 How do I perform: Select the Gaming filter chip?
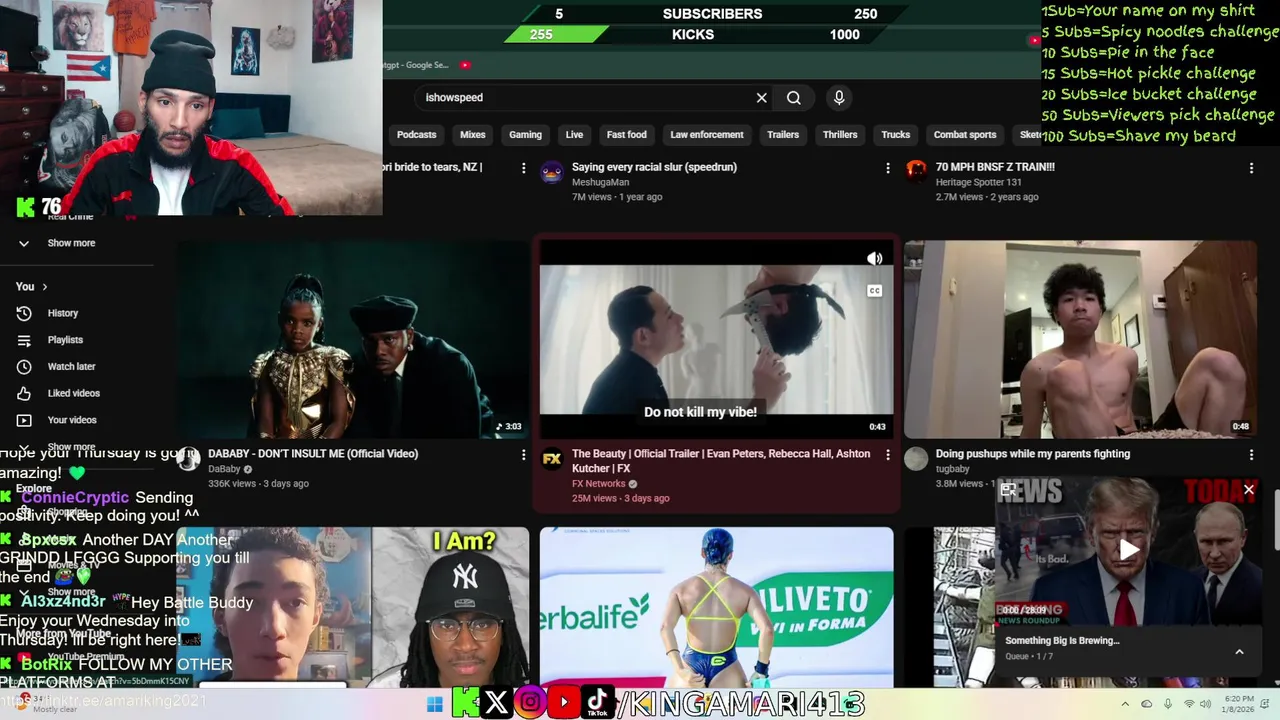525,134
